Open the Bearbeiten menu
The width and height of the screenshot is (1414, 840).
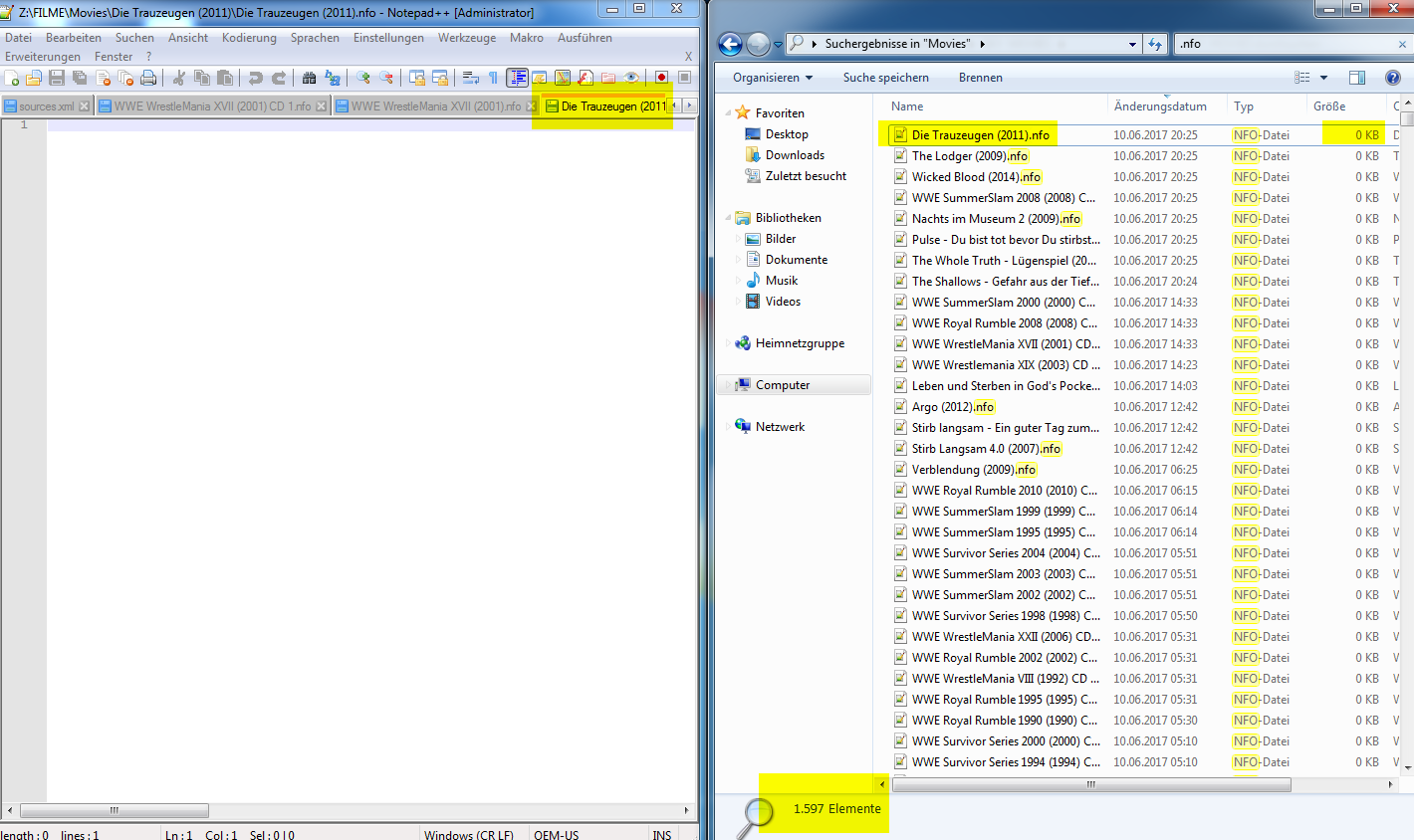tap(74, 38)
